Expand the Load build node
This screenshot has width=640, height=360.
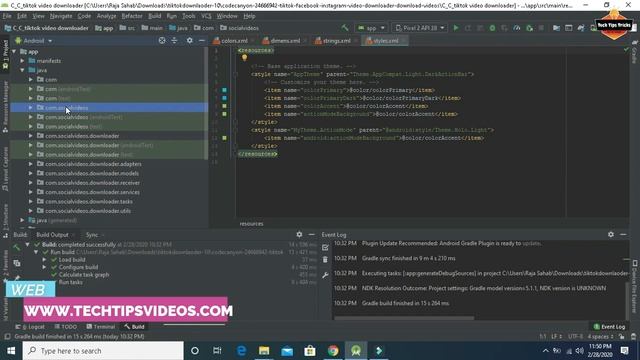pos(44,260)
